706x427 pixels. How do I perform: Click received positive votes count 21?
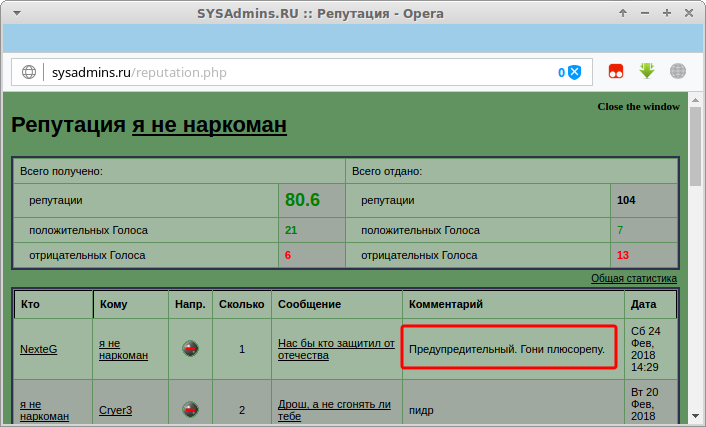tap(291, 230)
